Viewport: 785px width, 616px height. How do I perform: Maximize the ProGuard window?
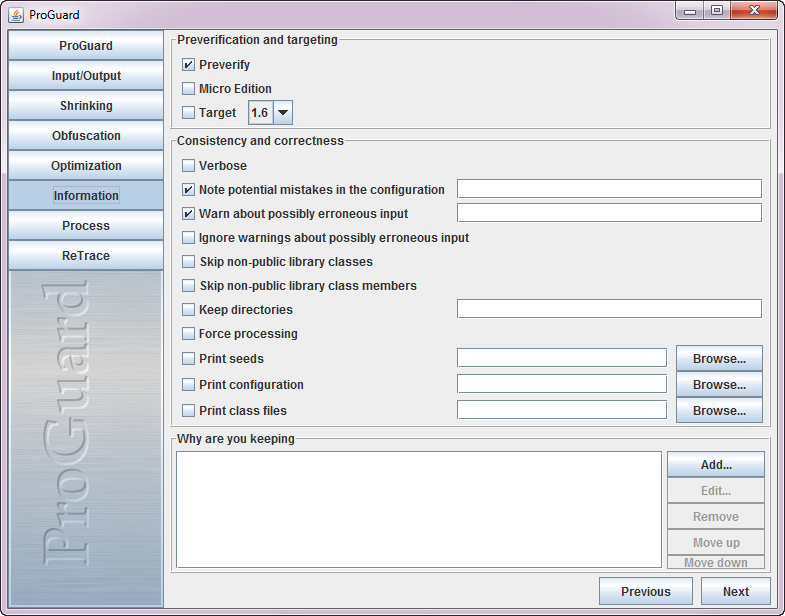click(717, 11)
